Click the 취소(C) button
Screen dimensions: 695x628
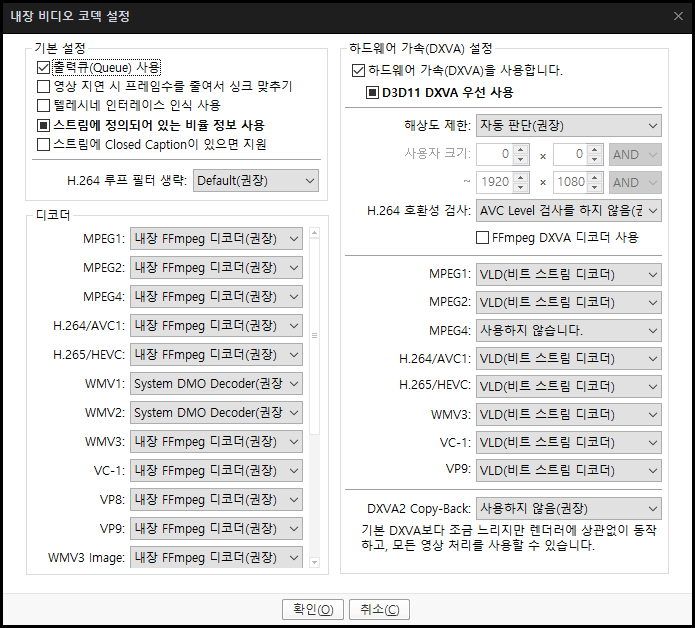point(379,610)
